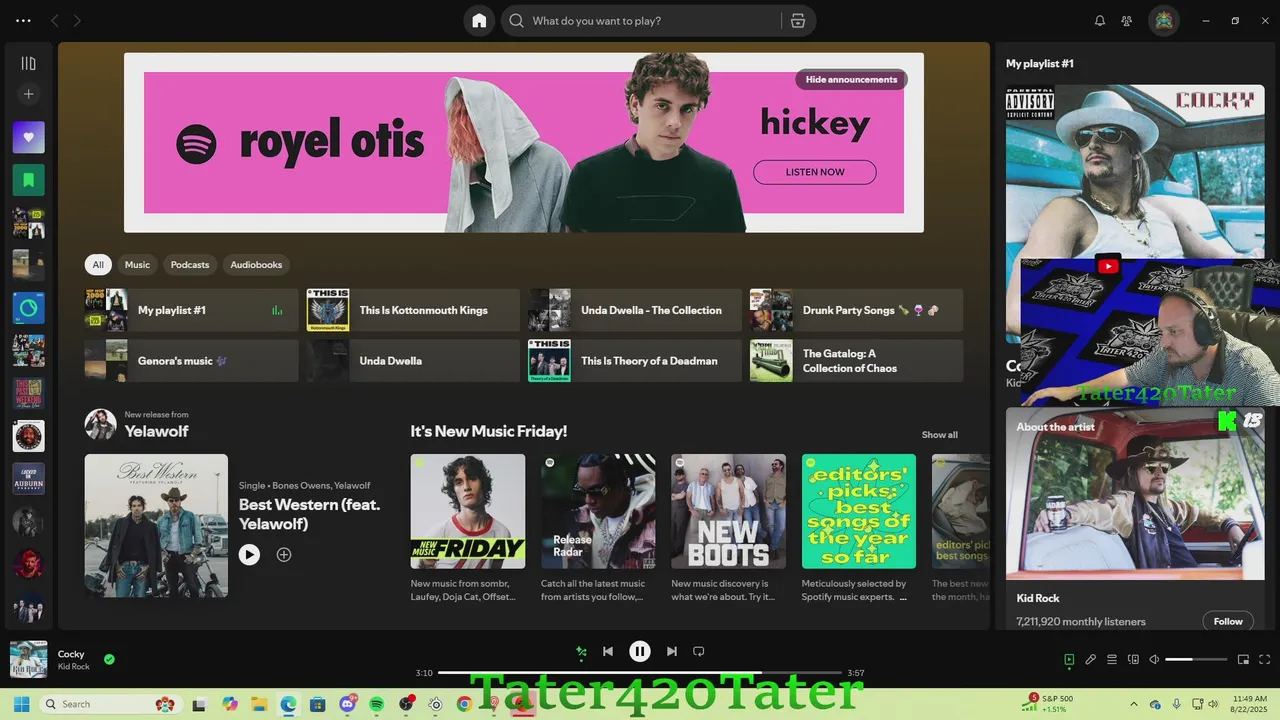Select the Music filter chip
1280x720 pixels.
(137, 265)
